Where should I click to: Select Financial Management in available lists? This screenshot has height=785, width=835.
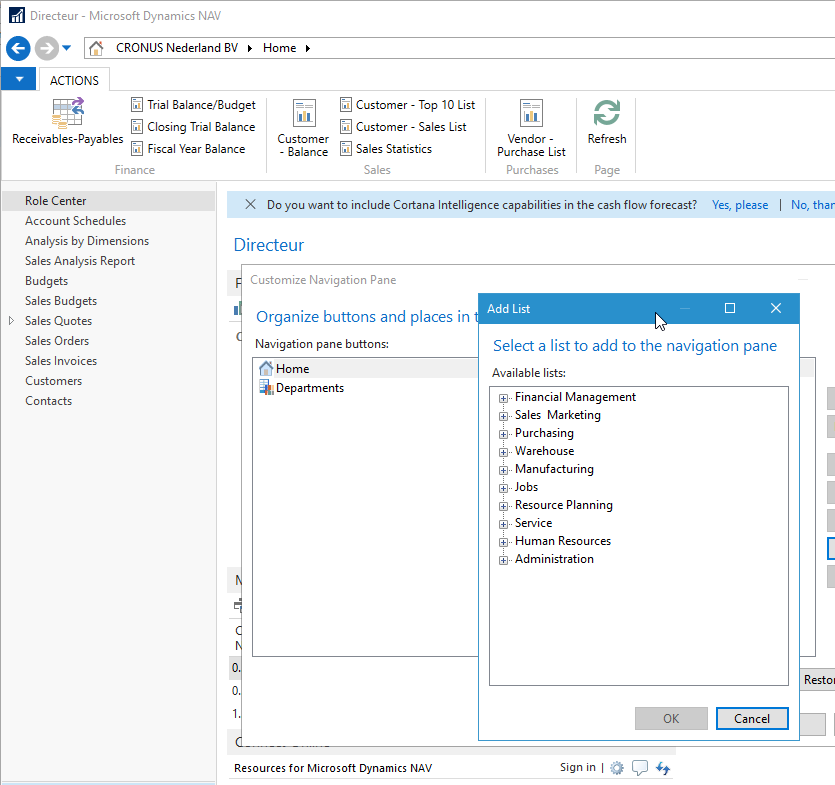point(575,397)
